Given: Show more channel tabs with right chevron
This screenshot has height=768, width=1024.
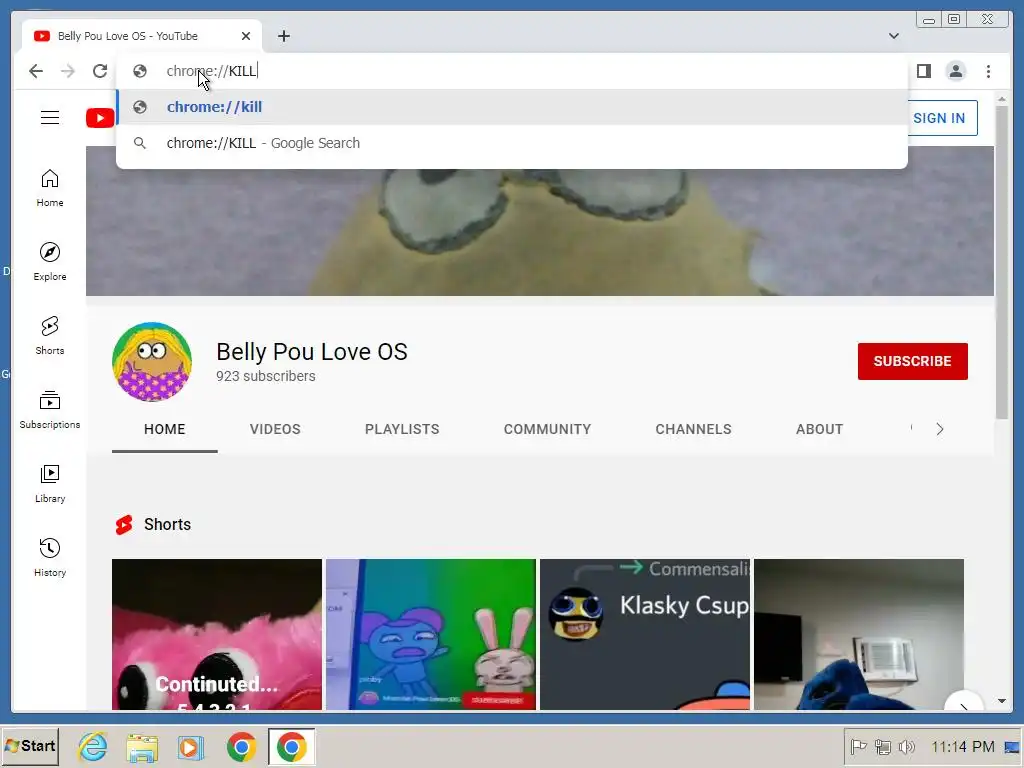Looking at the screenshot, I should click(940, 429).
